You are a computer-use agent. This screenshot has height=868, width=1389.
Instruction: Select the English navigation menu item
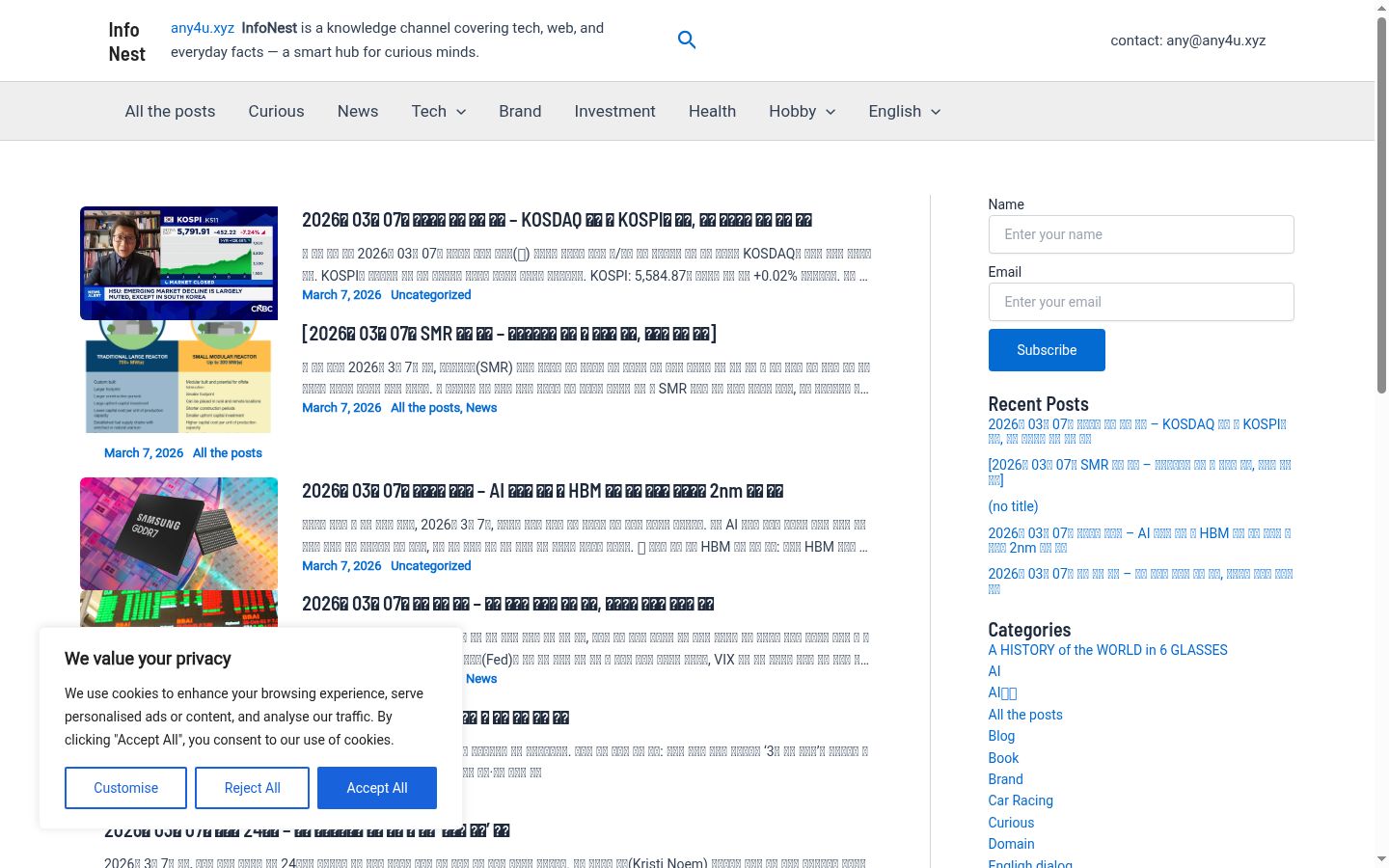click(894, 111)
